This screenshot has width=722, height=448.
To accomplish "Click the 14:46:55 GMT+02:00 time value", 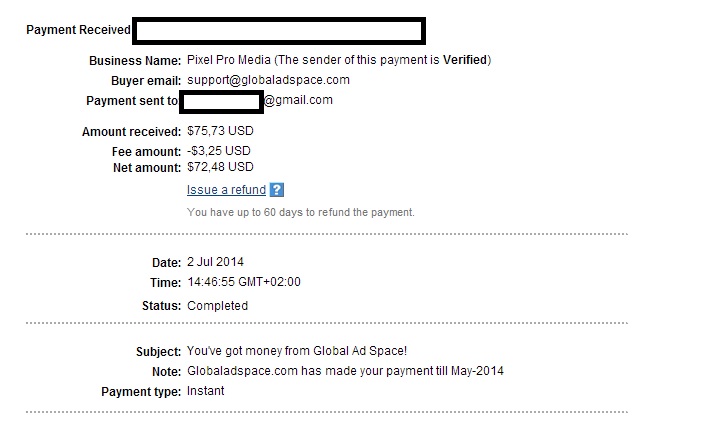I will pos(244,282).
